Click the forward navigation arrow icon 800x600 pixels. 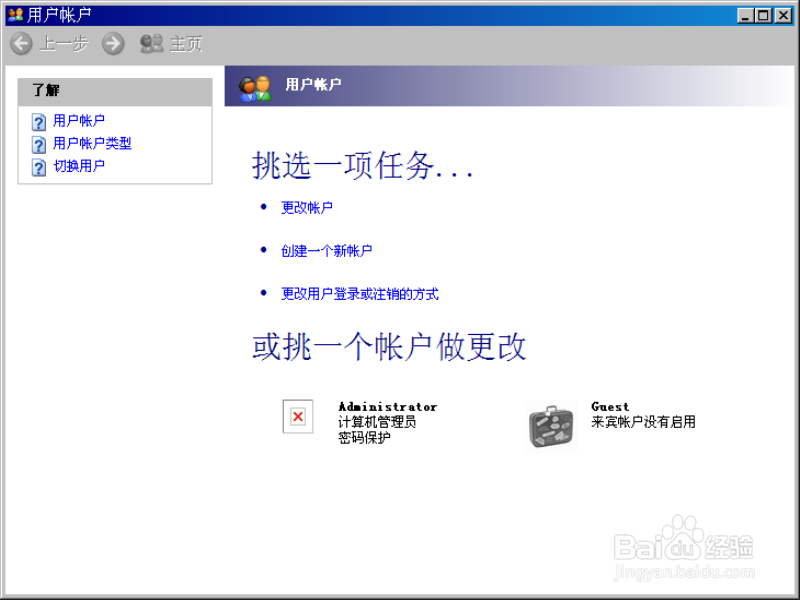[x=113, y=43]
